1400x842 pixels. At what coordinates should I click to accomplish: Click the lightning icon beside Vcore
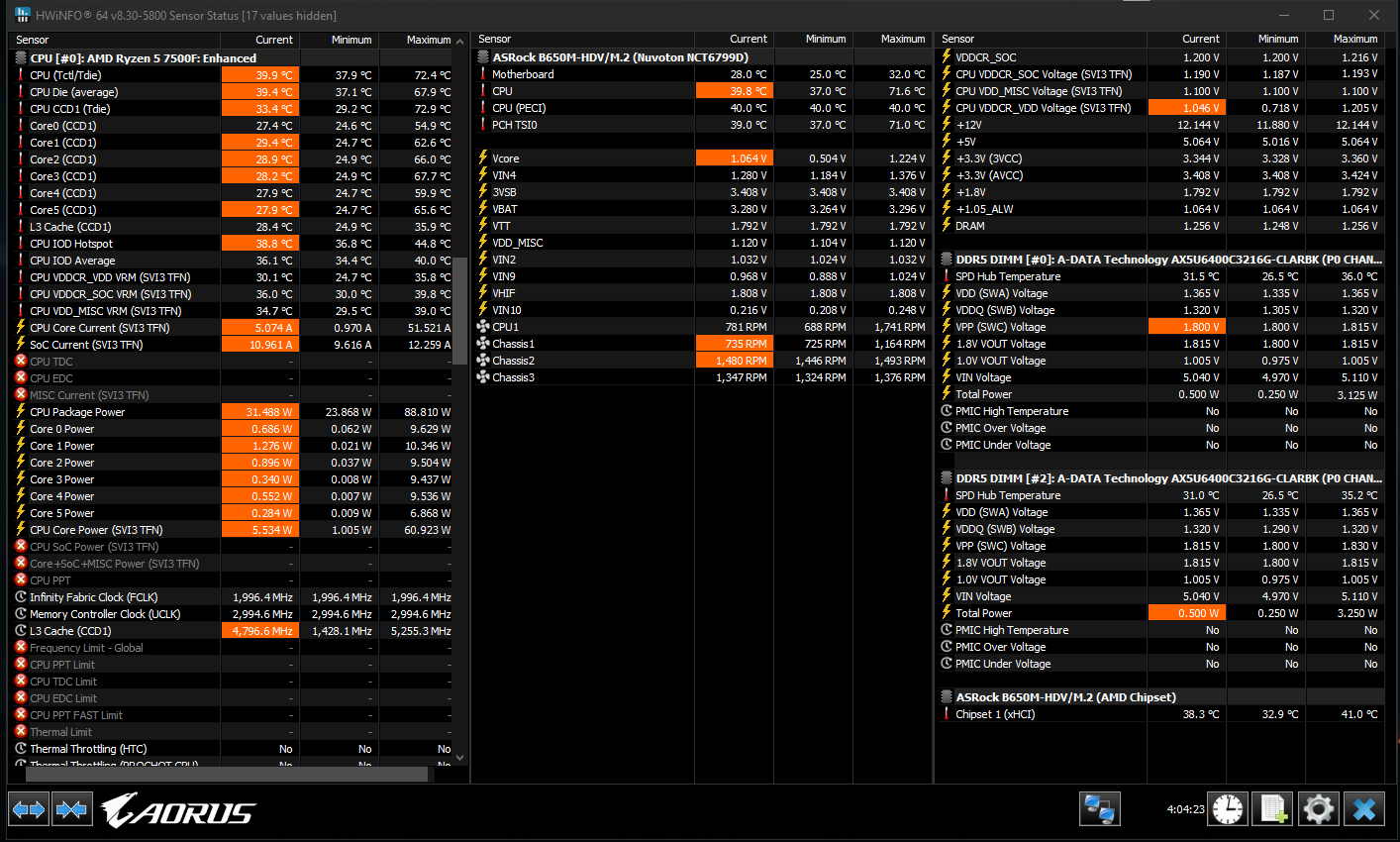pos(483,158)
